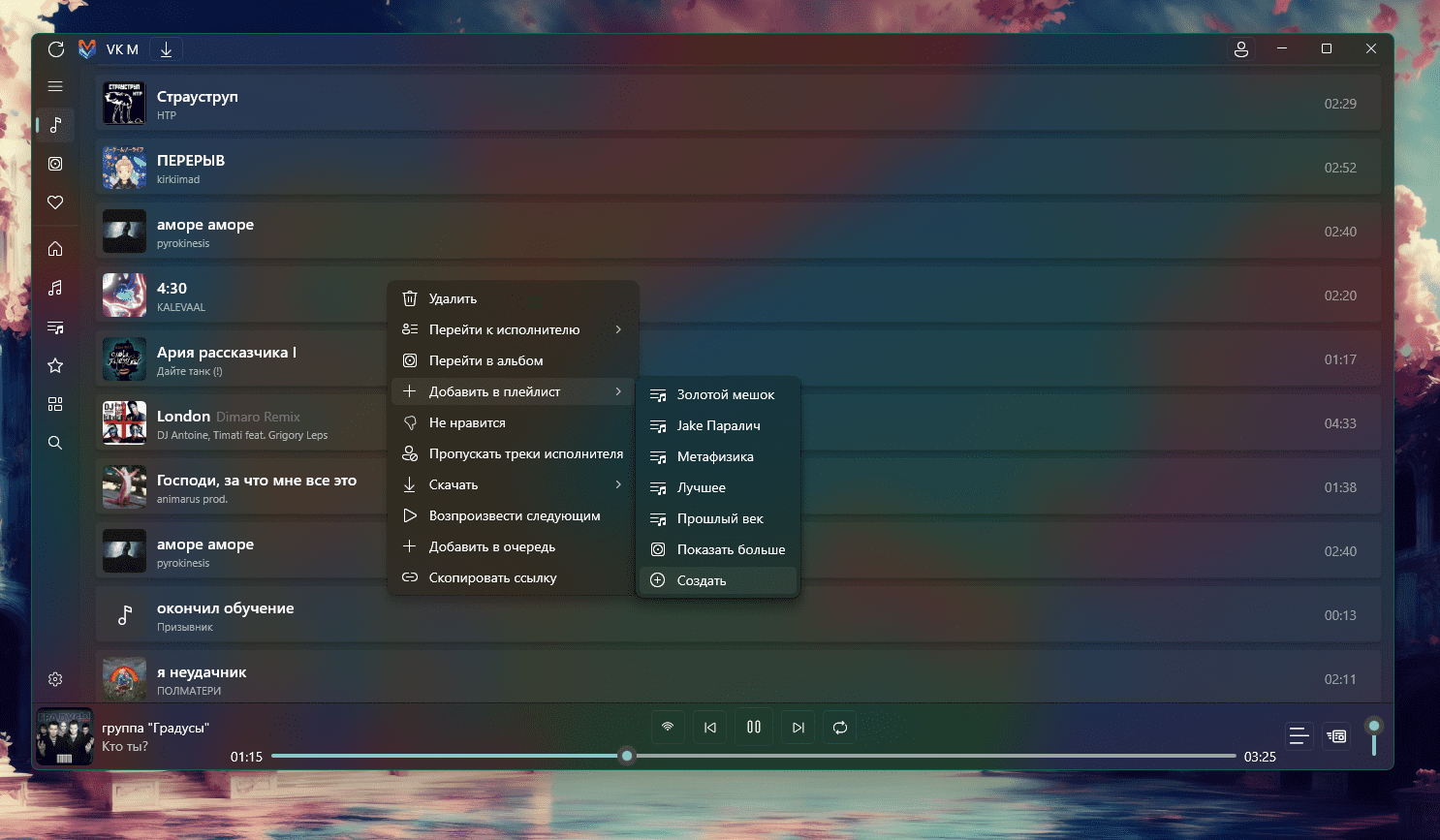Open the user account profile icon
Image resolution: width=1440 pixels, height=840 pixels.
pos(1241,49)
